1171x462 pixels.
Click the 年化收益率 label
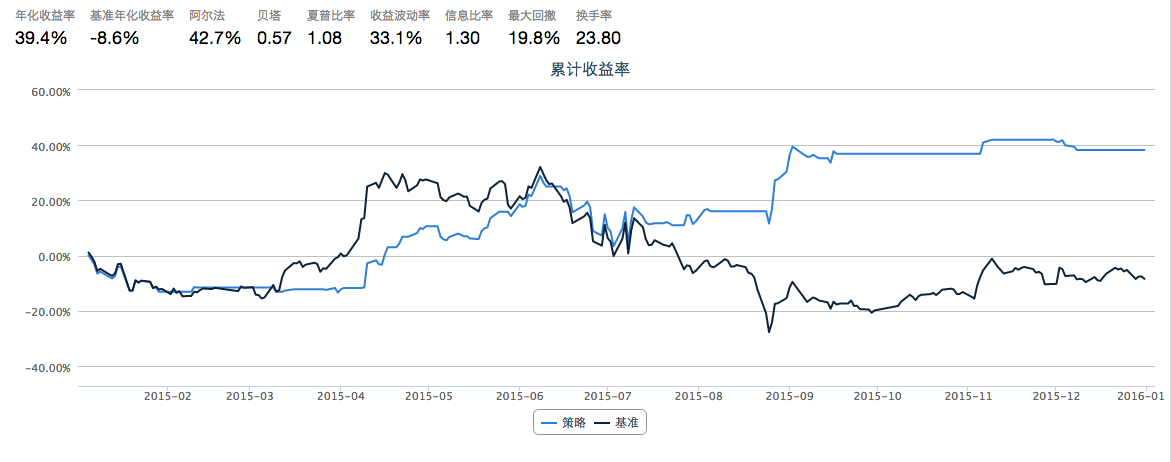tap(45, 16)
